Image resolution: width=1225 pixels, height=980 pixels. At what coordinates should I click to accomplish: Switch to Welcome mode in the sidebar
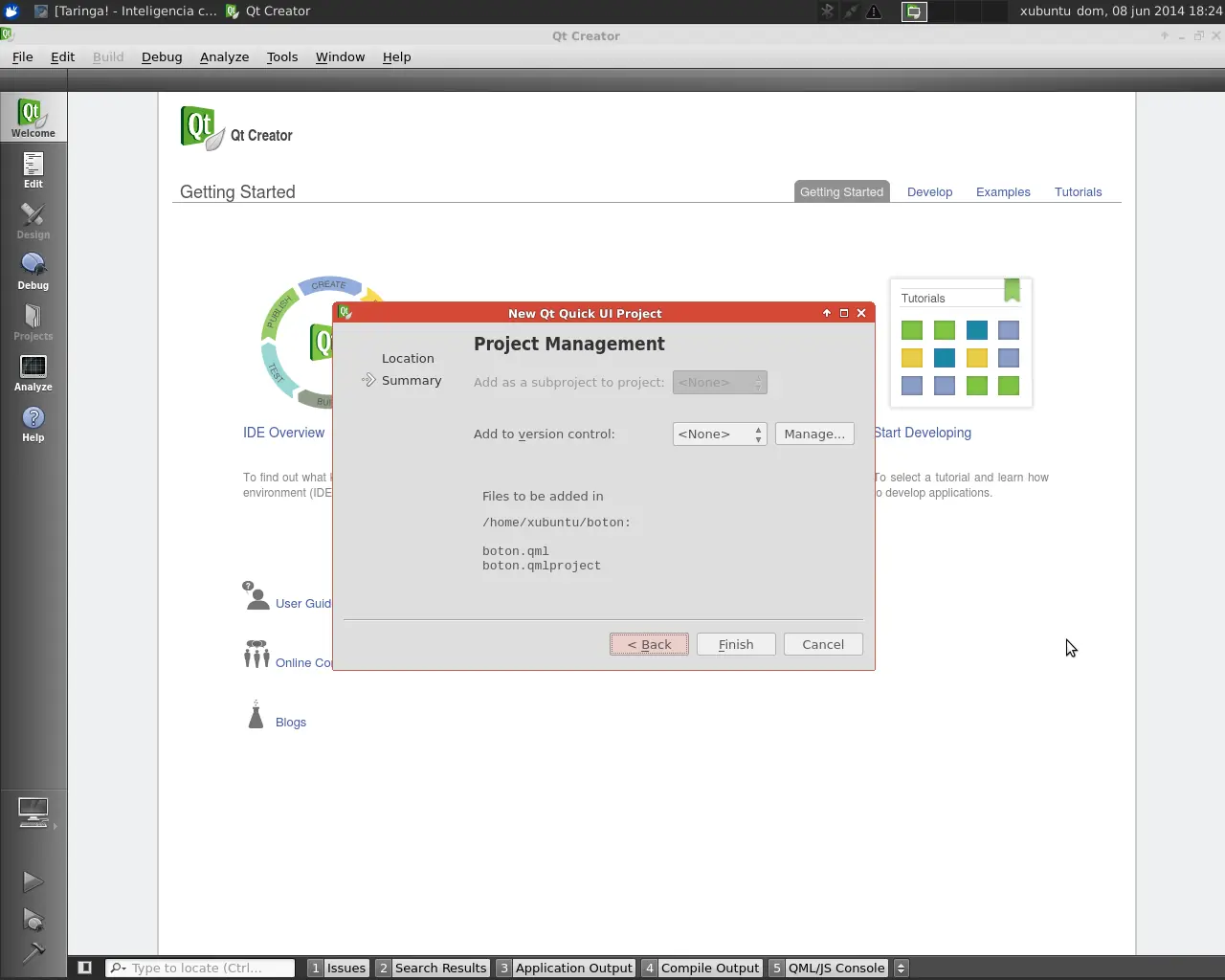(x=33, y=118)
